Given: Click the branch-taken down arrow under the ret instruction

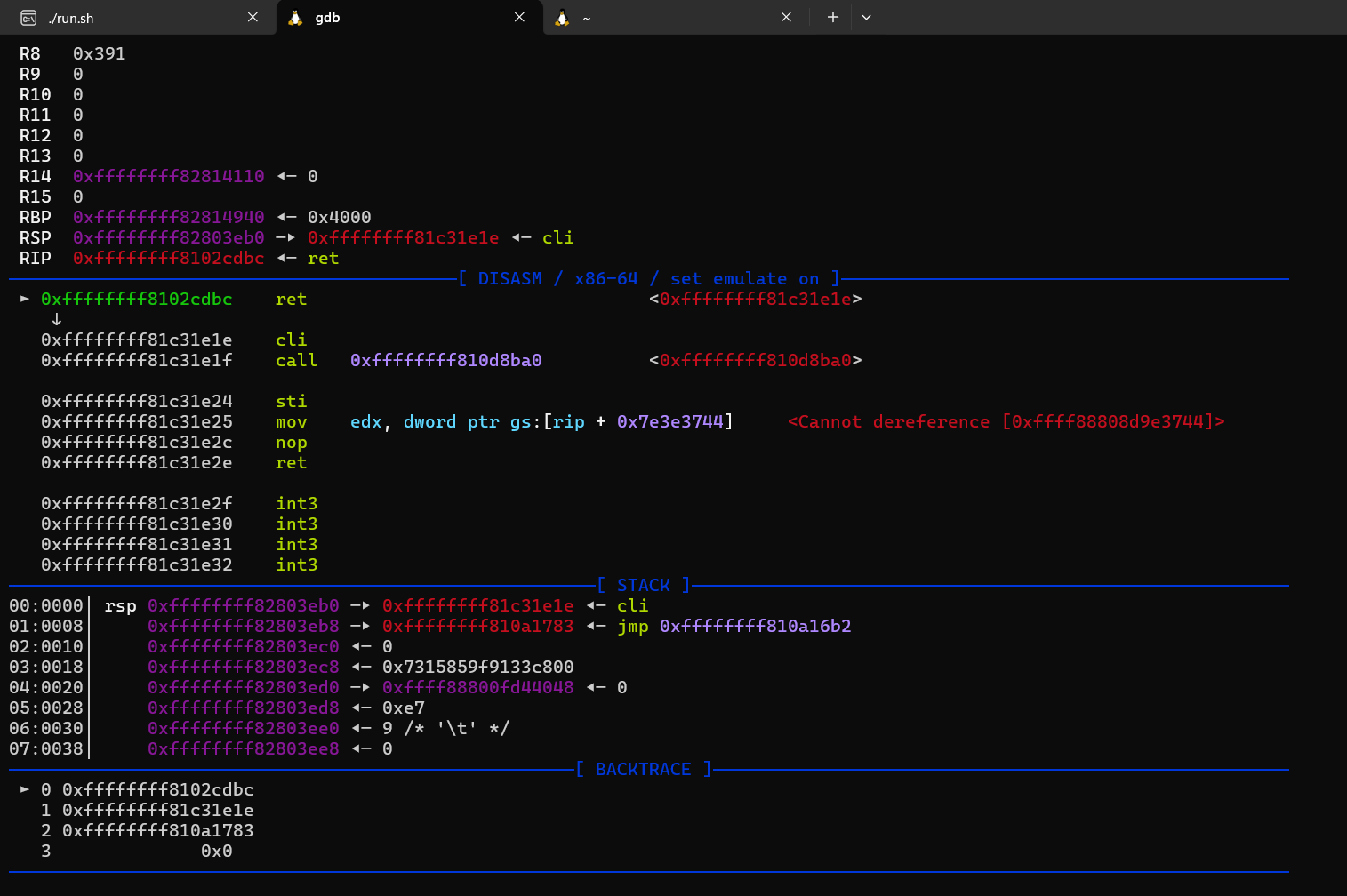Looking at the screenshot, I should point(56,319).
